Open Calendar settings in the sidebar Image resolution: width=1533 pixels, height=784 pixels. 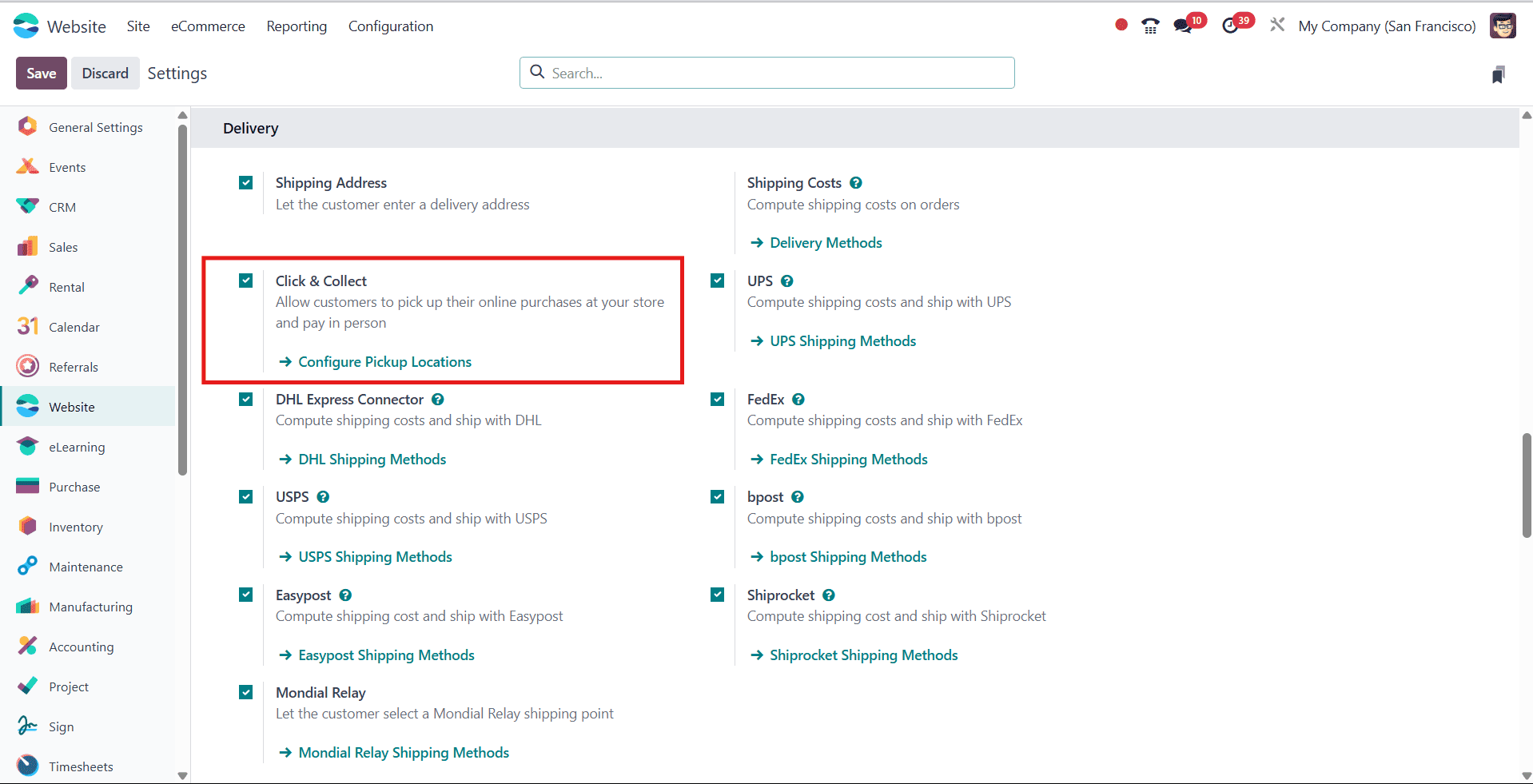[88, 327]
